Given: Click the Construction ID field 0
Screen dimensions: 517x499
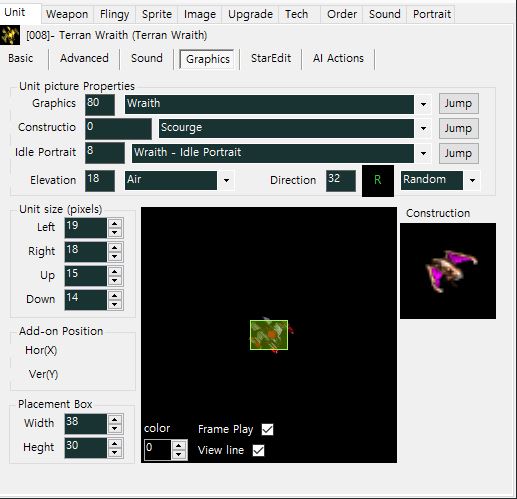Looking at the screenshot, I should (118, 129).
